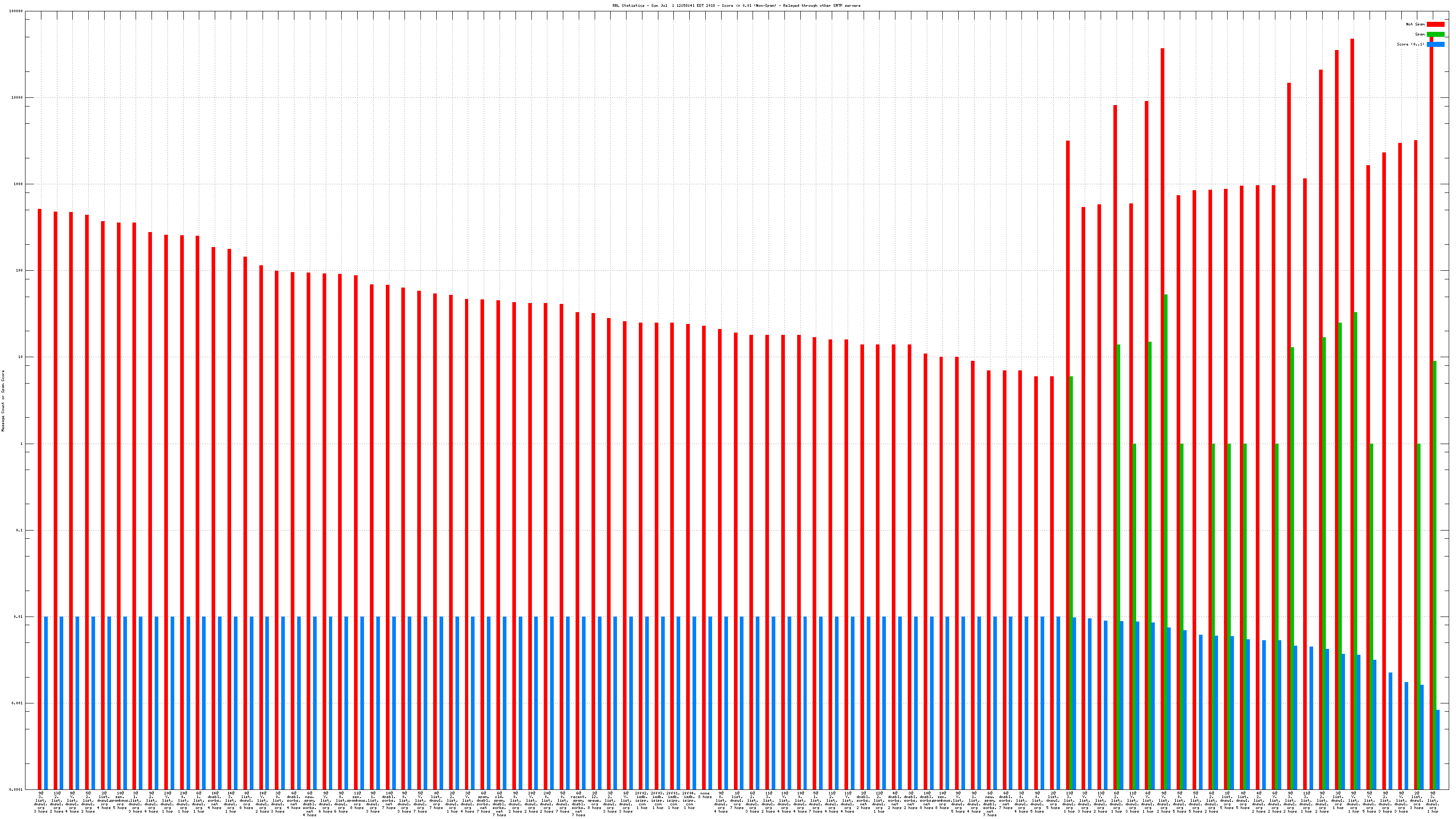Click the 100000 y-axis label

point(16,11)
